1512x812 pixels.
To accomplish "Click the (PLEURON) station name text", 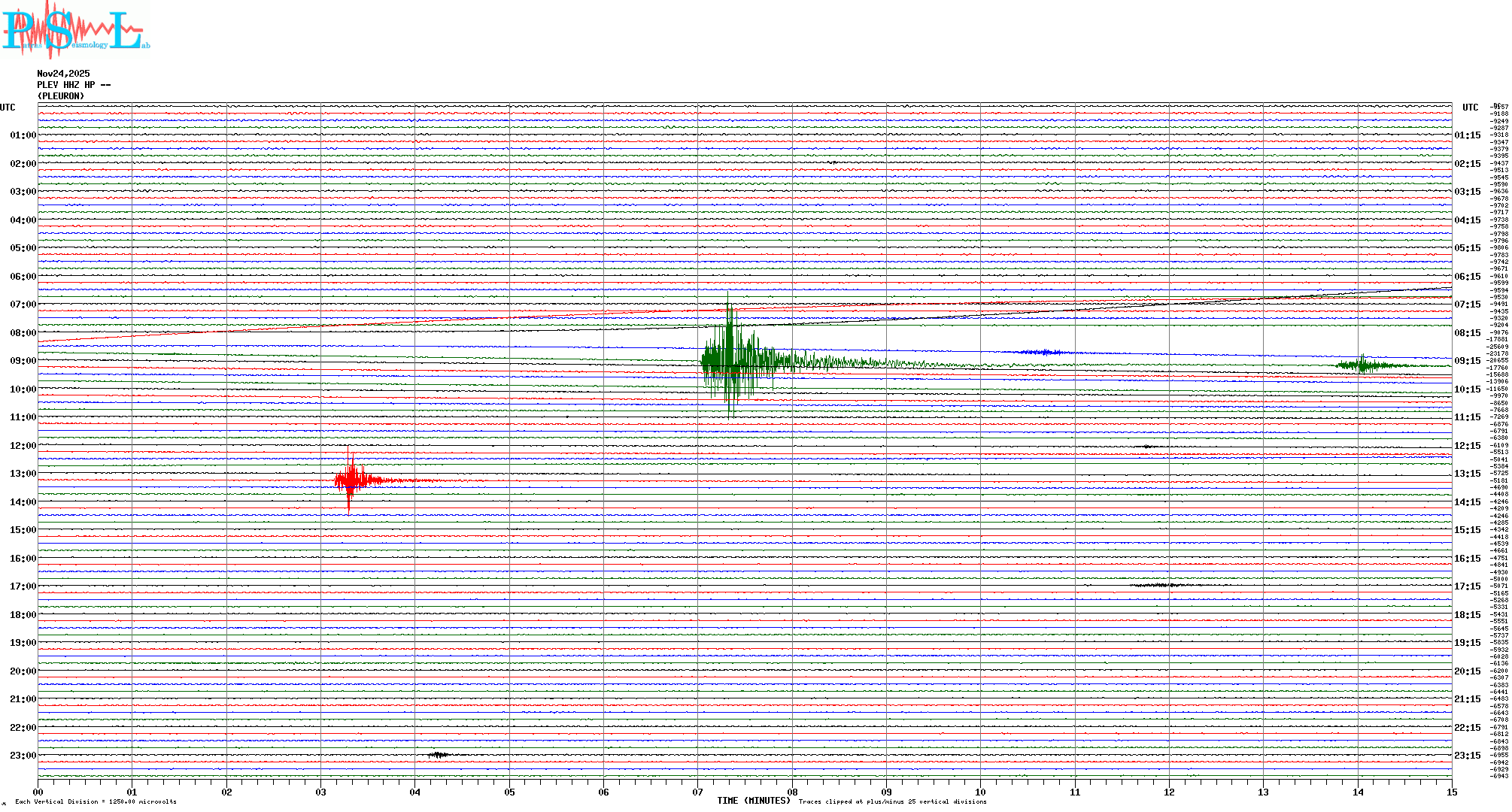I will (61, 96).
